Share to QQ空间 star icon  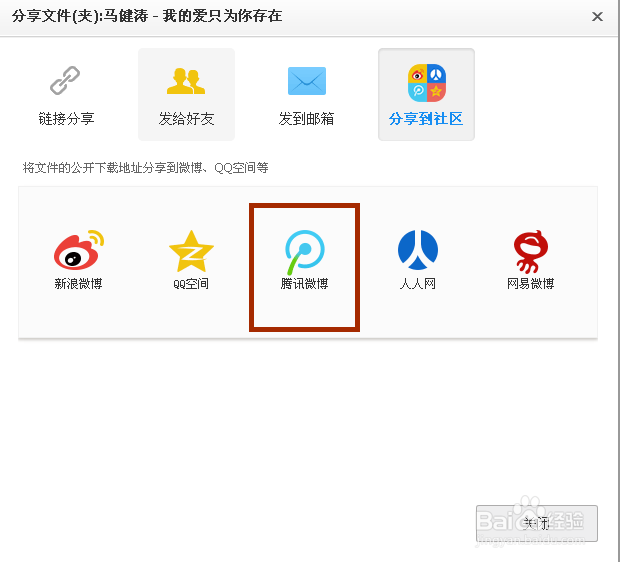[x=191, y=251]
